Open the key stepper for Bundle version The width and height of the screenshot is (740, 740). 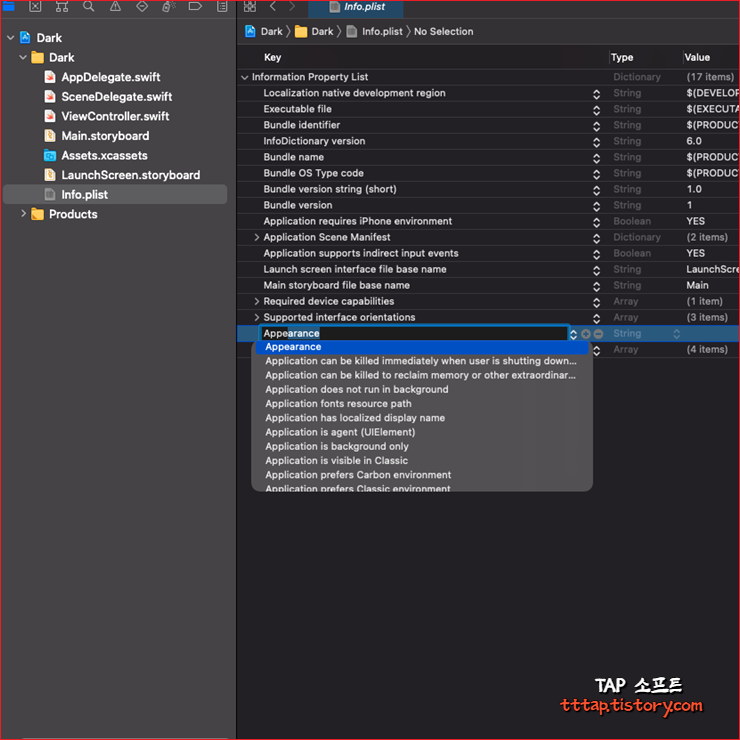point(597,206)
